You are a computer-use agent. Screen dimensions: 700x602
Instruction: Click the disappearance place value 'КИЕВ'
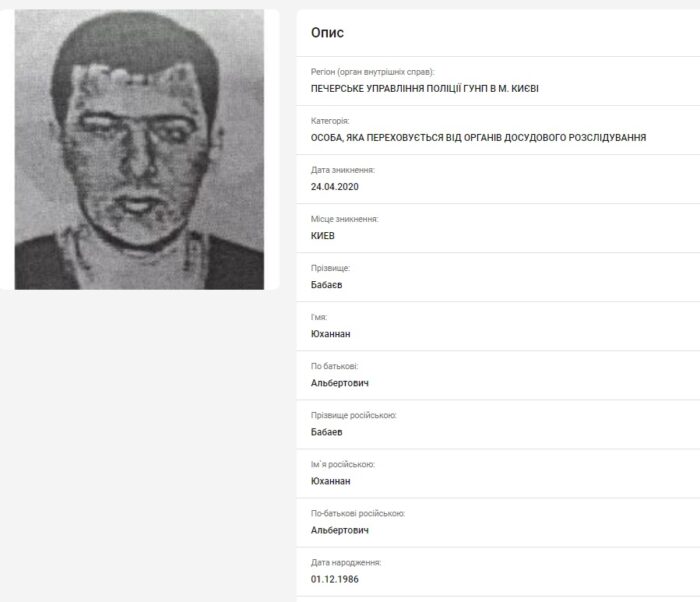coord(322,236)
